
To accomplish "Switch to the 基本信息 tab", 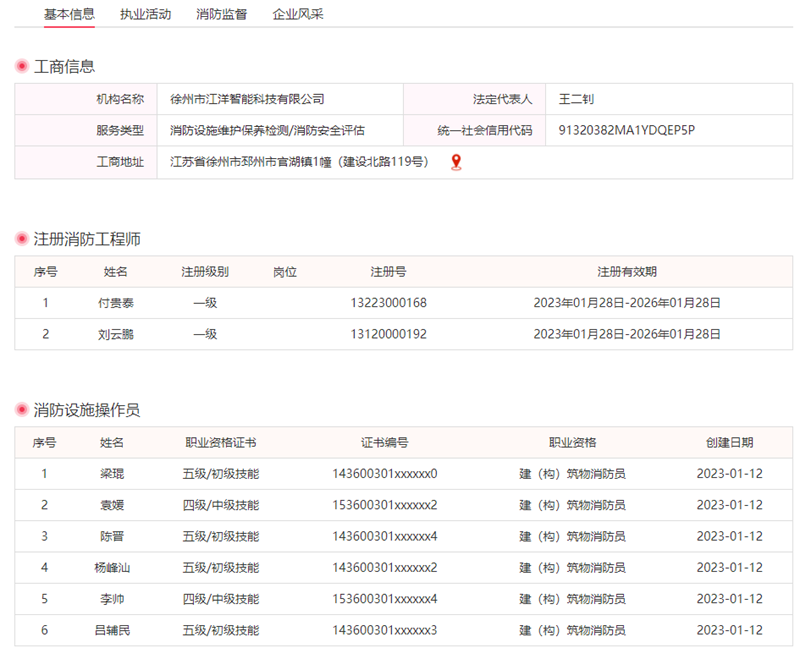I will point(69,14).
